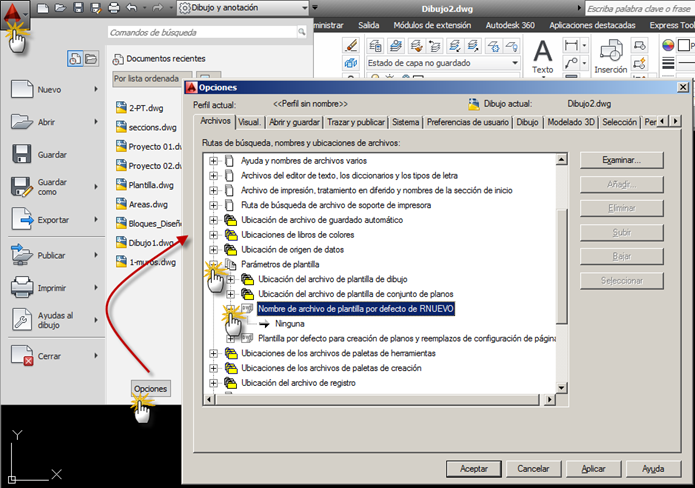The image size is (695, 488).
Task: Switch to the Abrir y guardar tab
Action: [294, 122]
